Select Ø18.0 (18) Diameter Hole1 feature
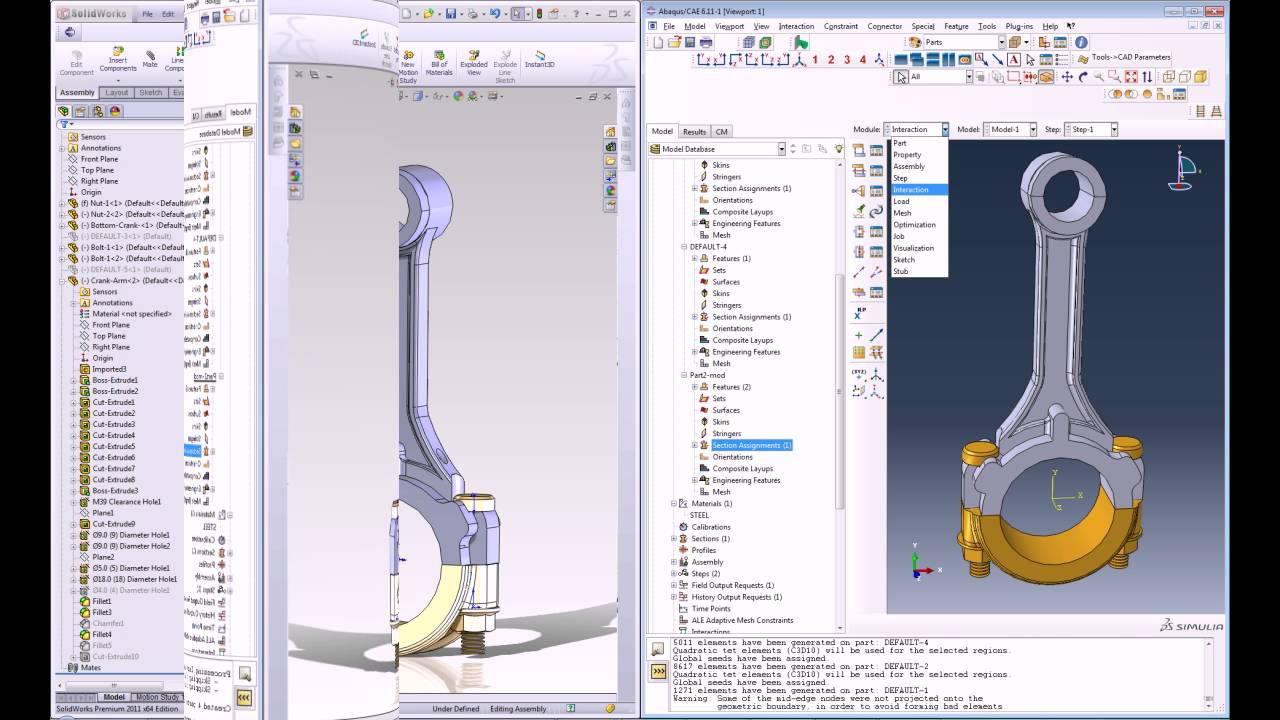 (134, 579)
